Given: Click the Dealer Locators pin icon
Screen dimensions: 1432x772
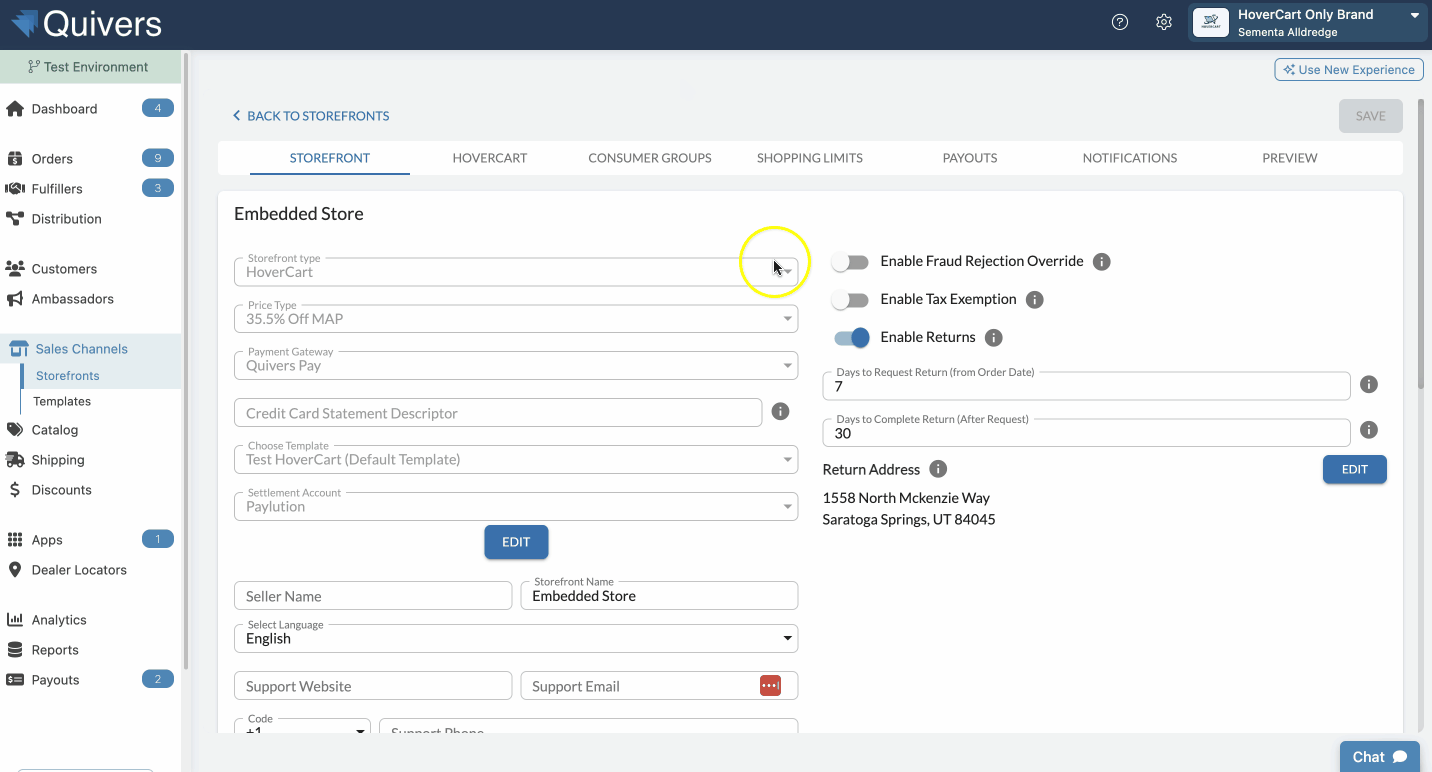Looking at the screenshot, I should (x=15, y=569).
